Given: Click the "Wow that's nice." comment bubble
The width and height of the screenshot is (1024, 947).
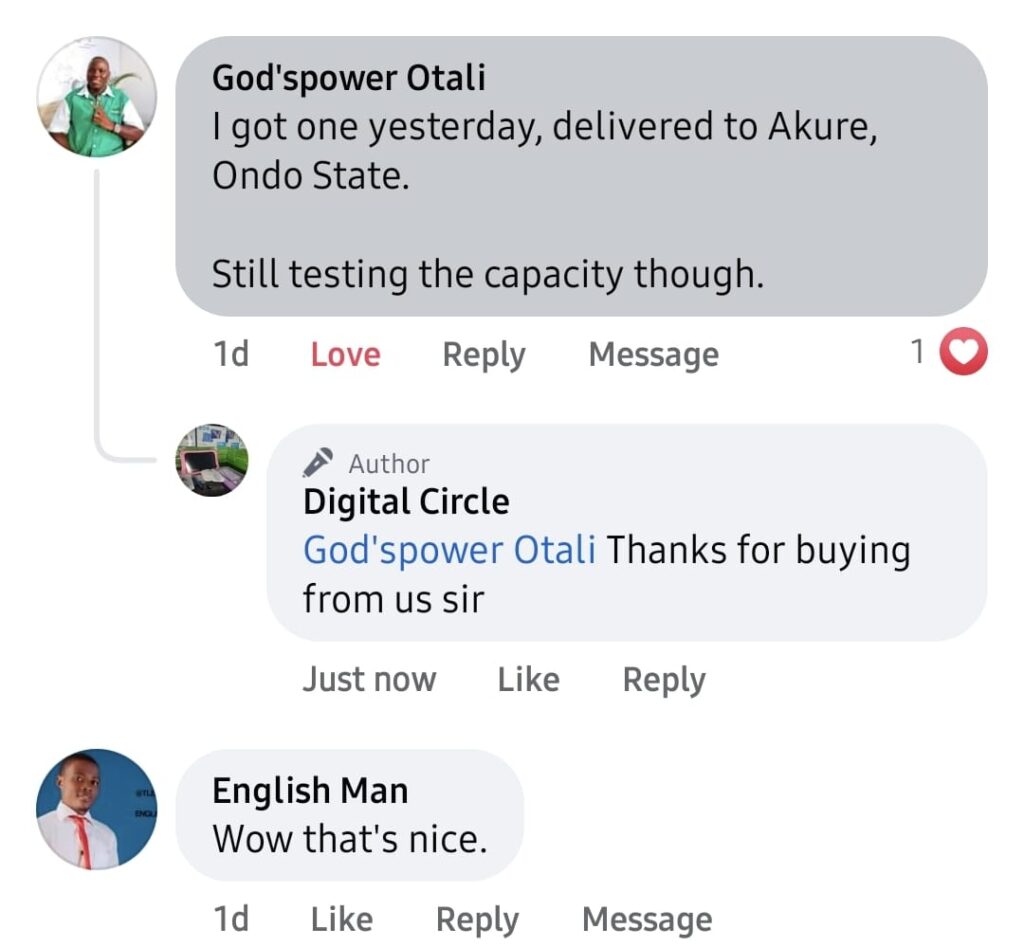Looking at the screenshot, I should pyautogui.click(x=349, y=839).
